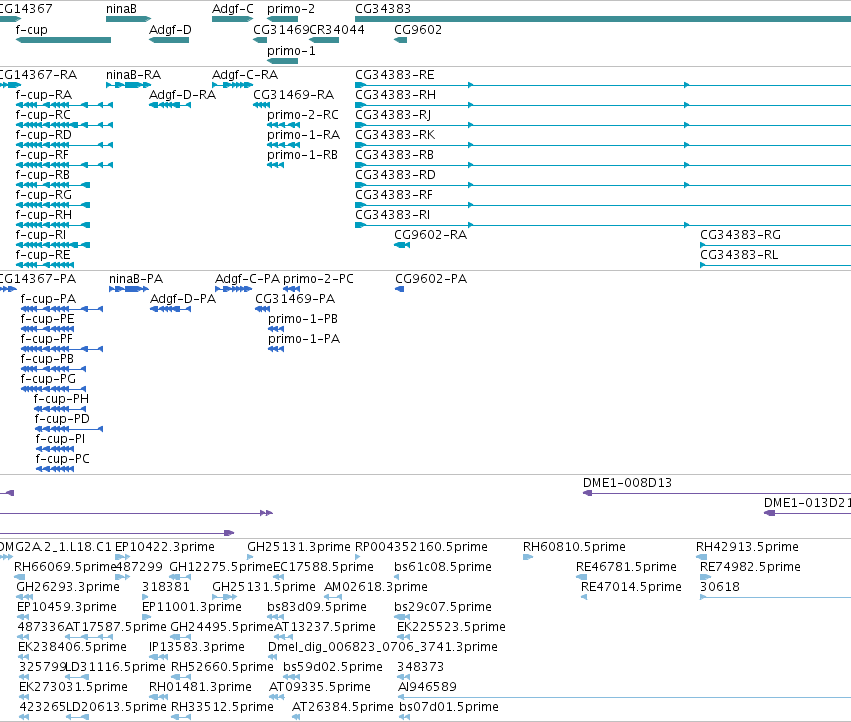Click the Adgf-C gene label
851x722 pixels.
[x=233, y=9]
